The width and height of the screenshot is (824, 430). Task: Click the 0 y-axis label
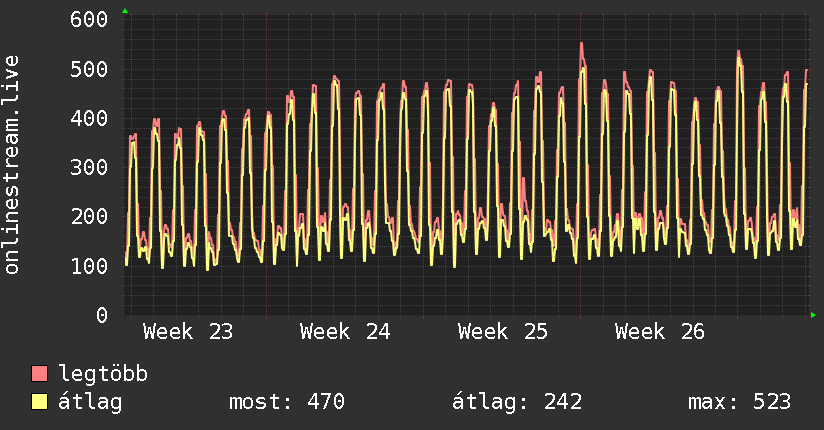(102, 315)
